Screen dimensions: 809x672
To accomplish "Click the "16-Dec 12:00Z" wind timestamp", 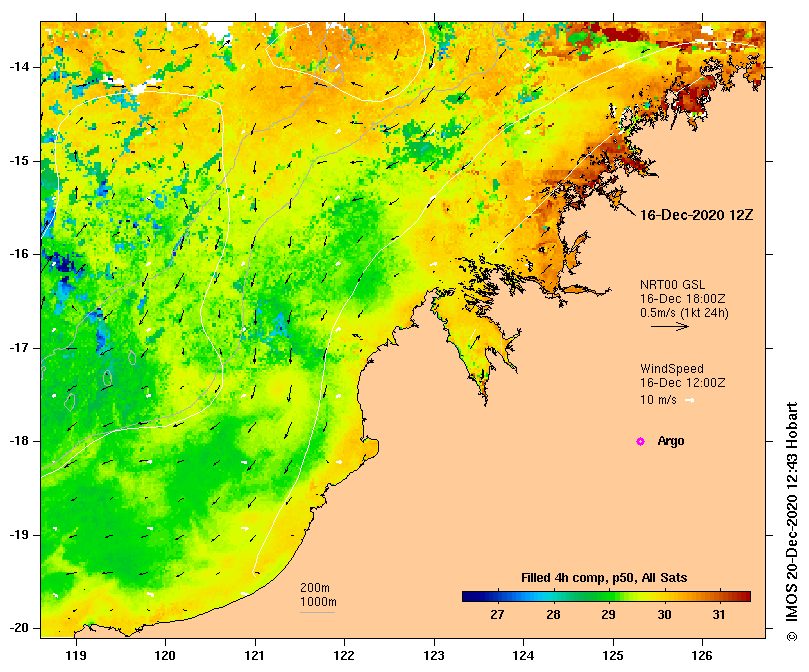I will pos(683,383).
